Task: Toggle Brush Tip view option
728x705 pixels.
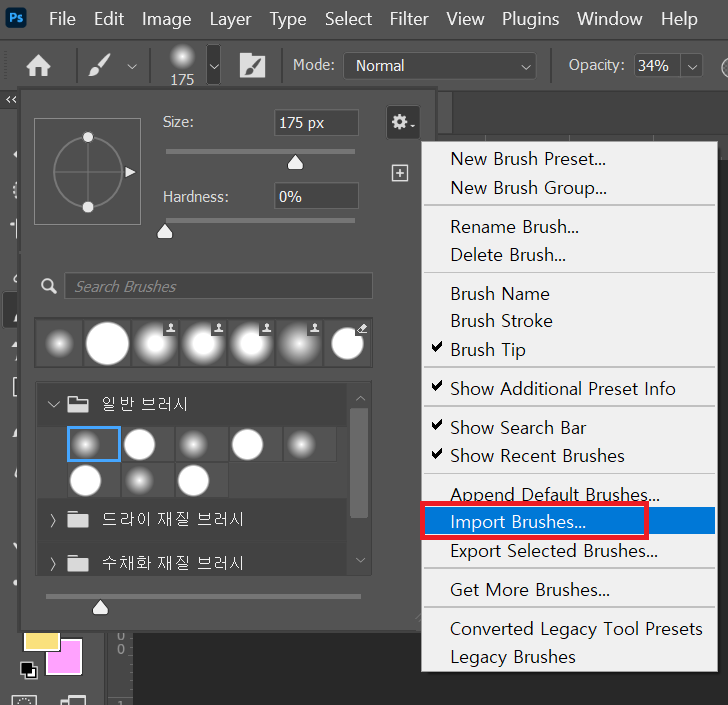Action: [x=569, y=349]
